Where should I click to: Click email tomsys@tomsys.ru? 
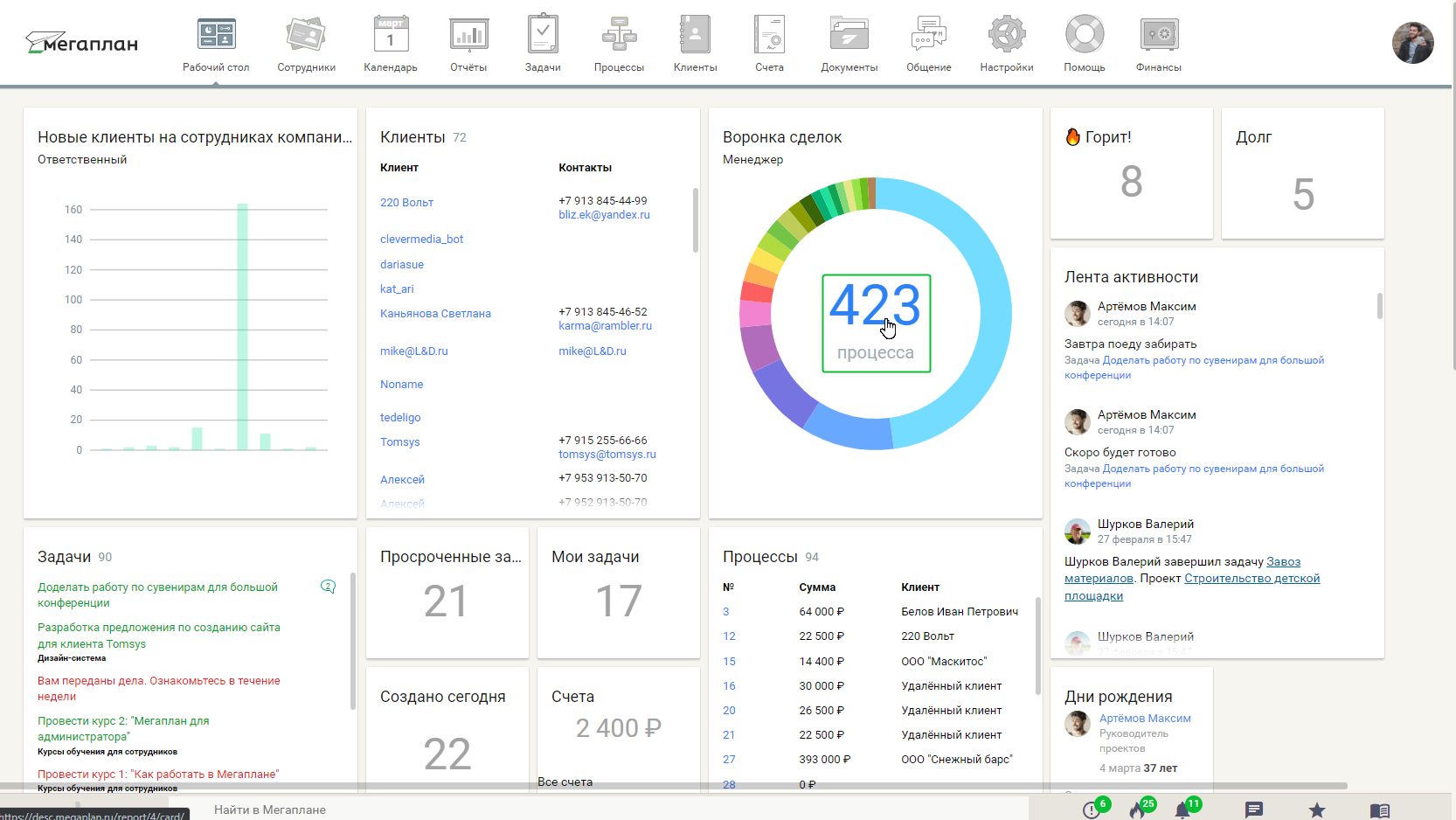(x=607, y=455)
